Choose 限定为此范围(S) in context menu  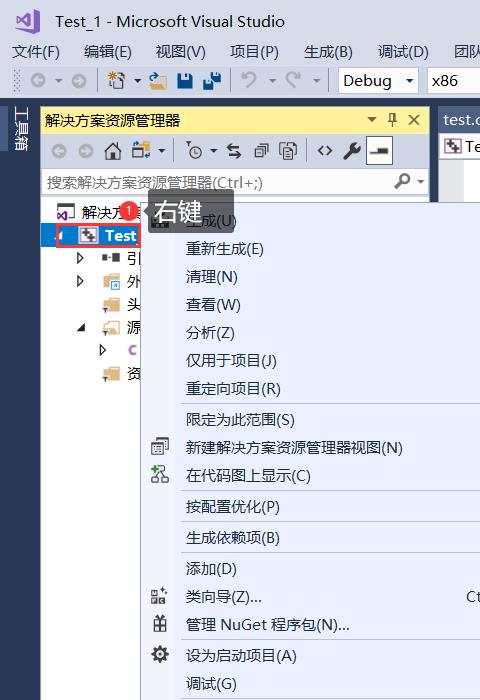click(x=240, y=420)
